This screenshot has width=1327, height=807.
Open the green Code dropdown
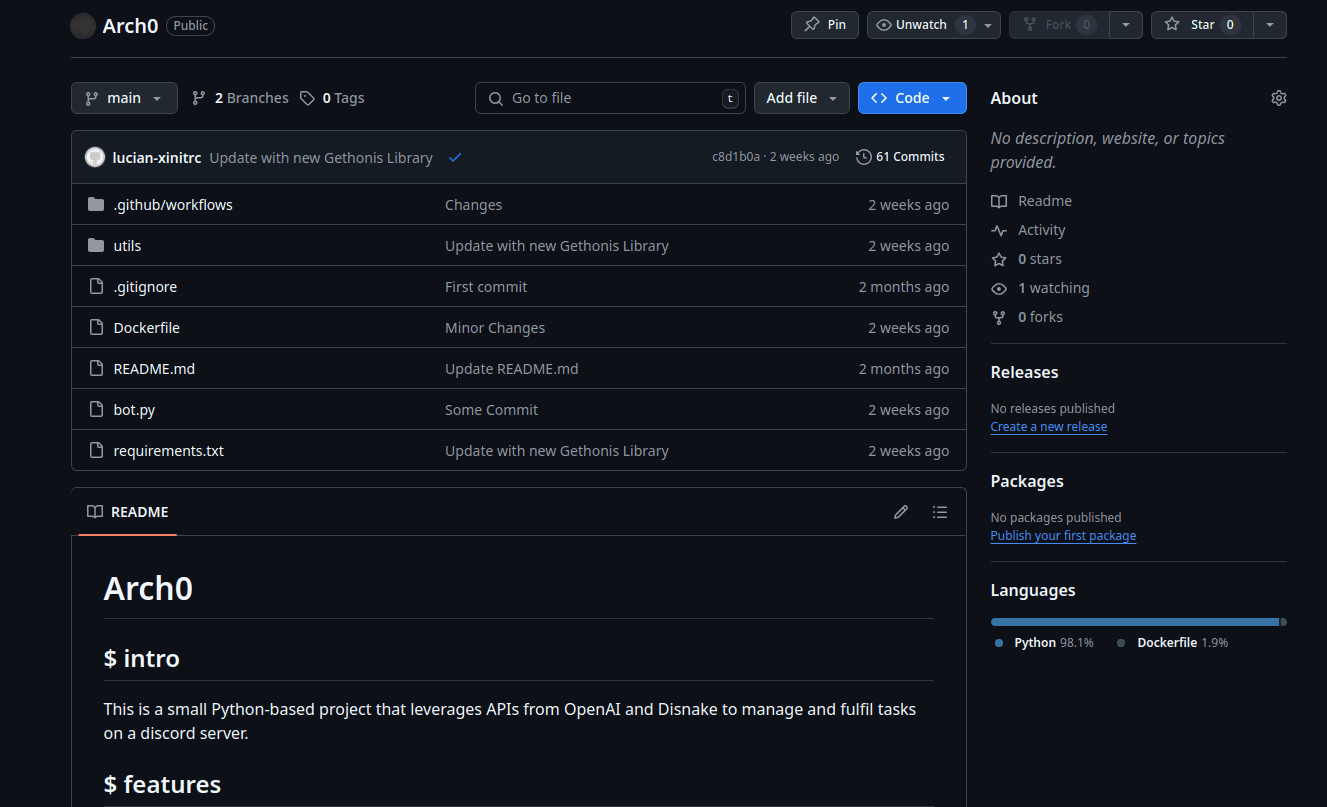pyautogui.click(x=911, y=98)
